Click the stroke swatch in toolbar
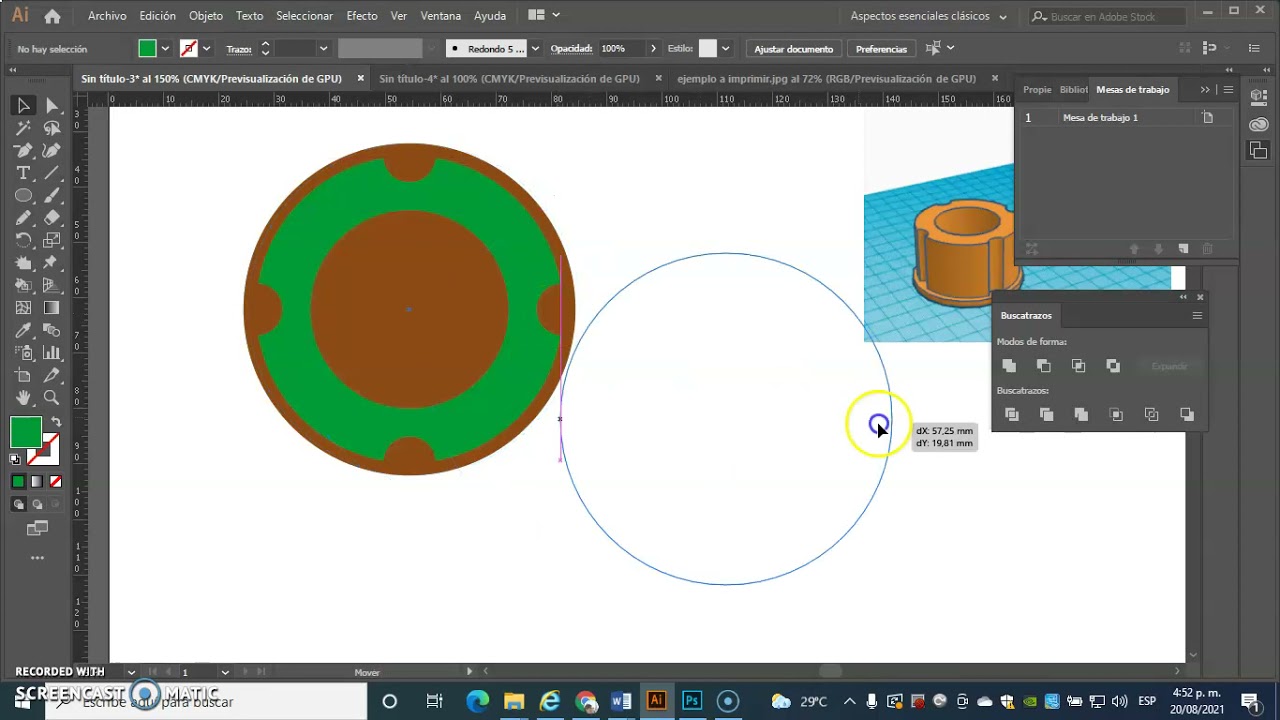Screen dimensions: 1280x720 [42, 451]
